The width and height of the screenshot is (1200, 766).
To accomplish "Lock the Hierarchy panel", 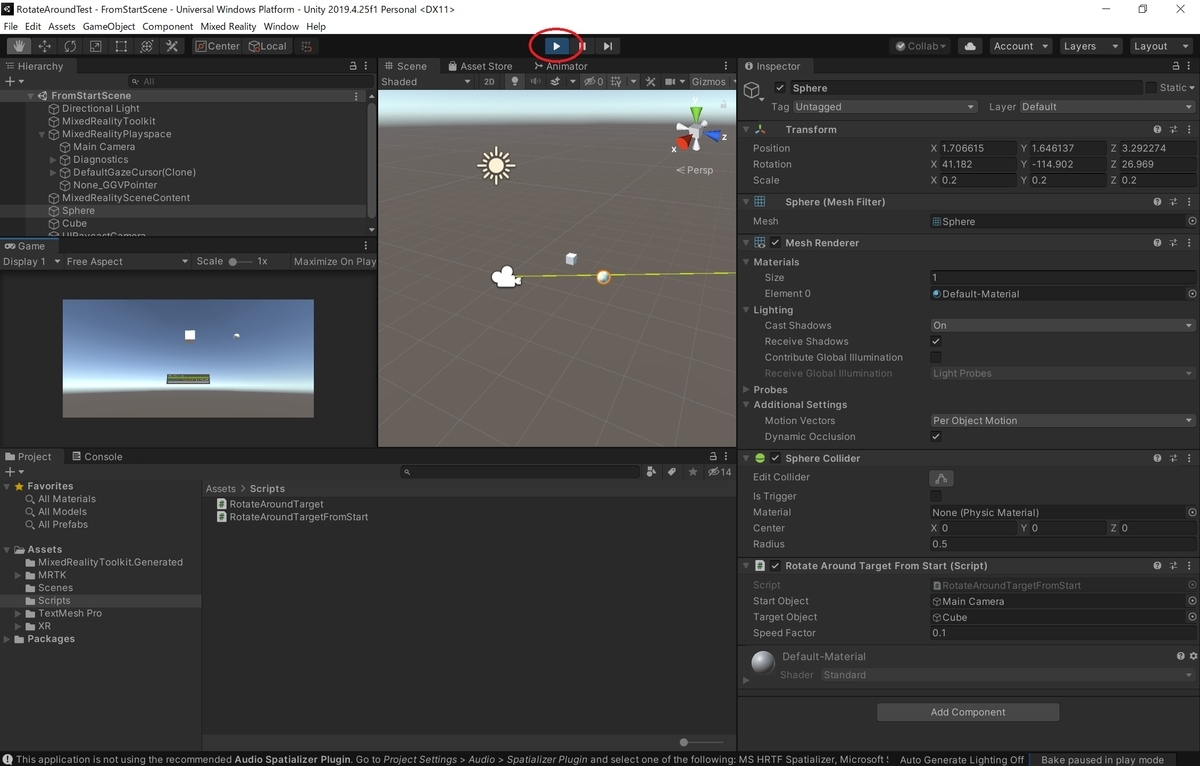I will [x=352, y=66].
